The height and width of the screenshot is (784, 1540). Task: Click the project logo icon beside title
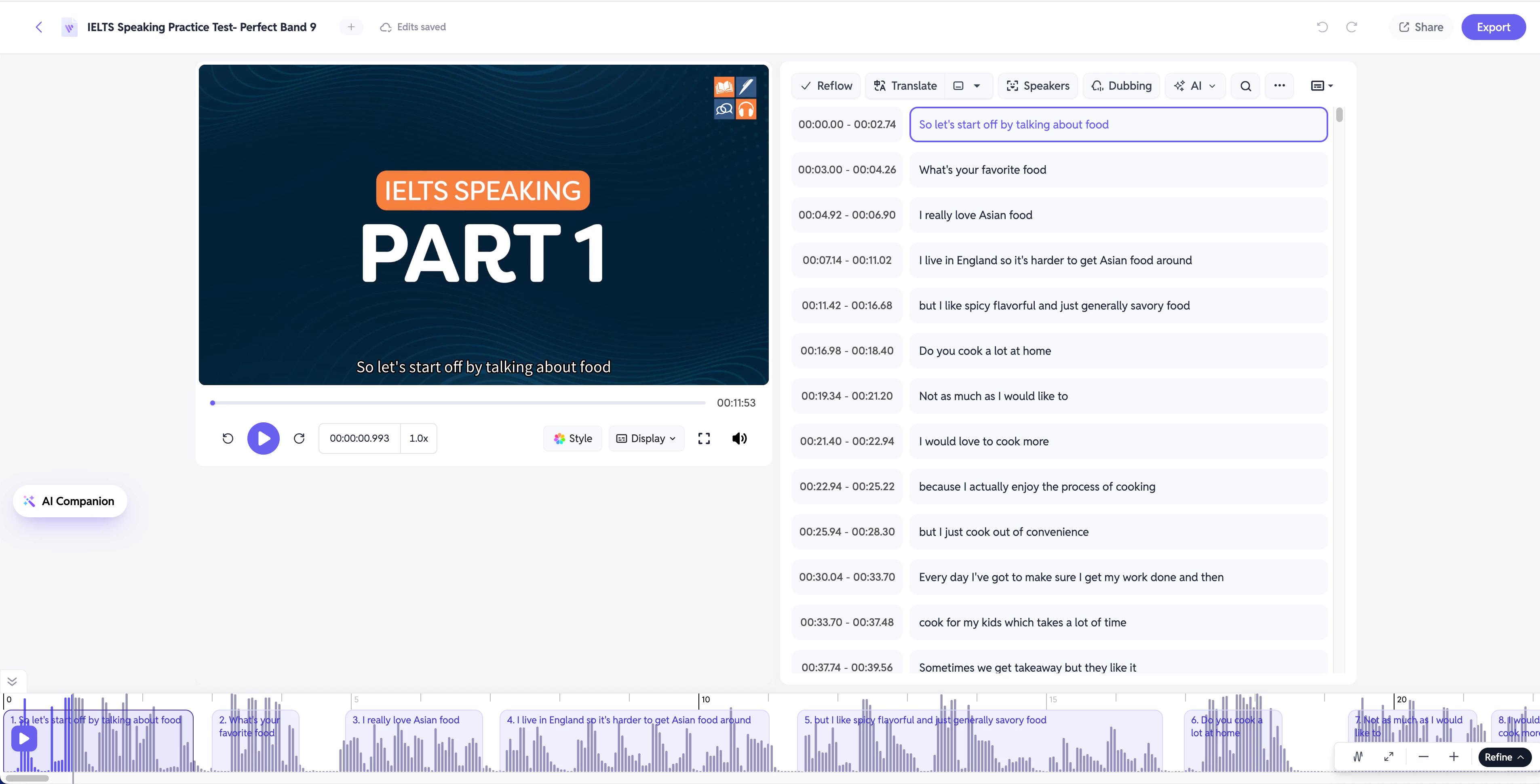pos(70,27)
